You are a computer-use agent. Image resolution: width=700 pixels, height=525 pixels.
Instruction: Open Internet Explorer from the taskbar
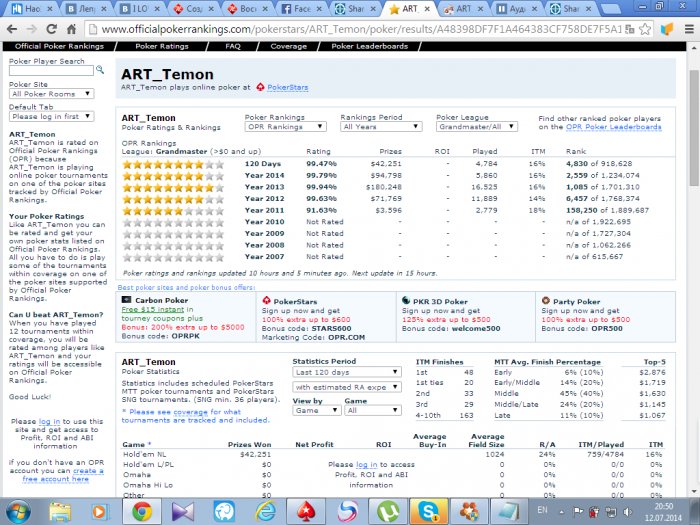pos(264,510)
